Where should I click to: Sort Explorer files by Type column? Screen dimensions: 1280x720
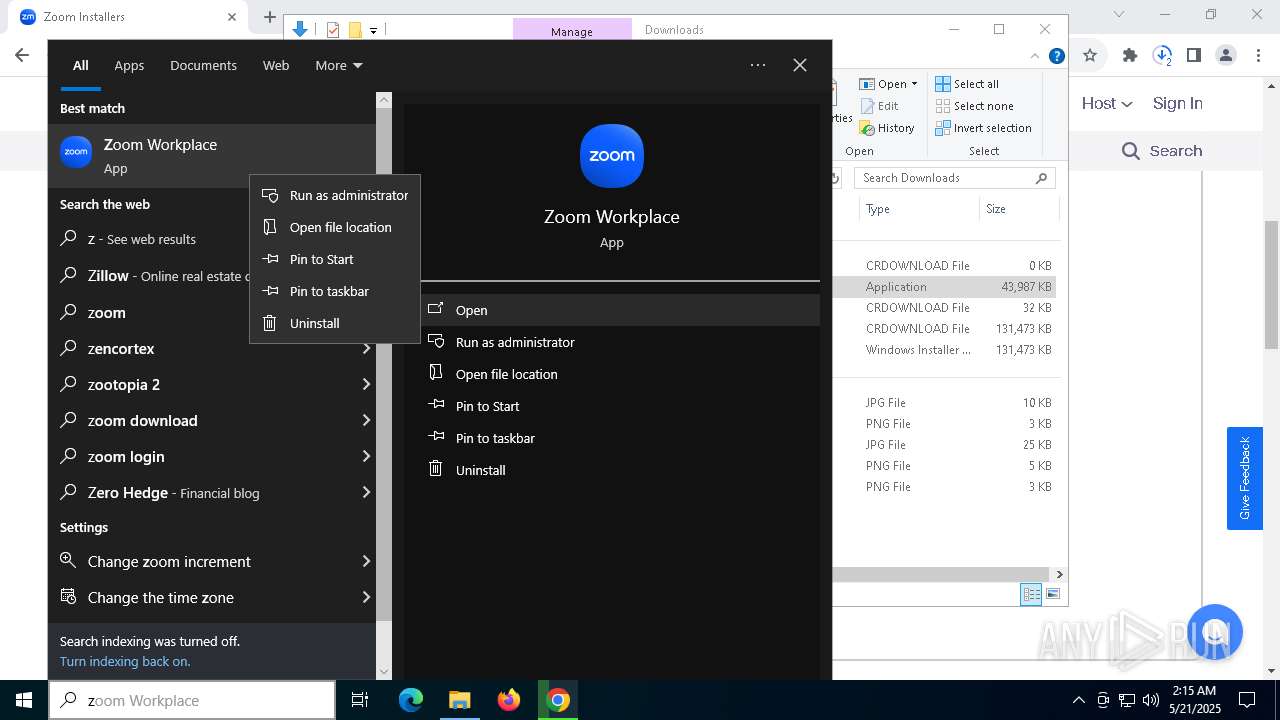[x=918, y=209]
